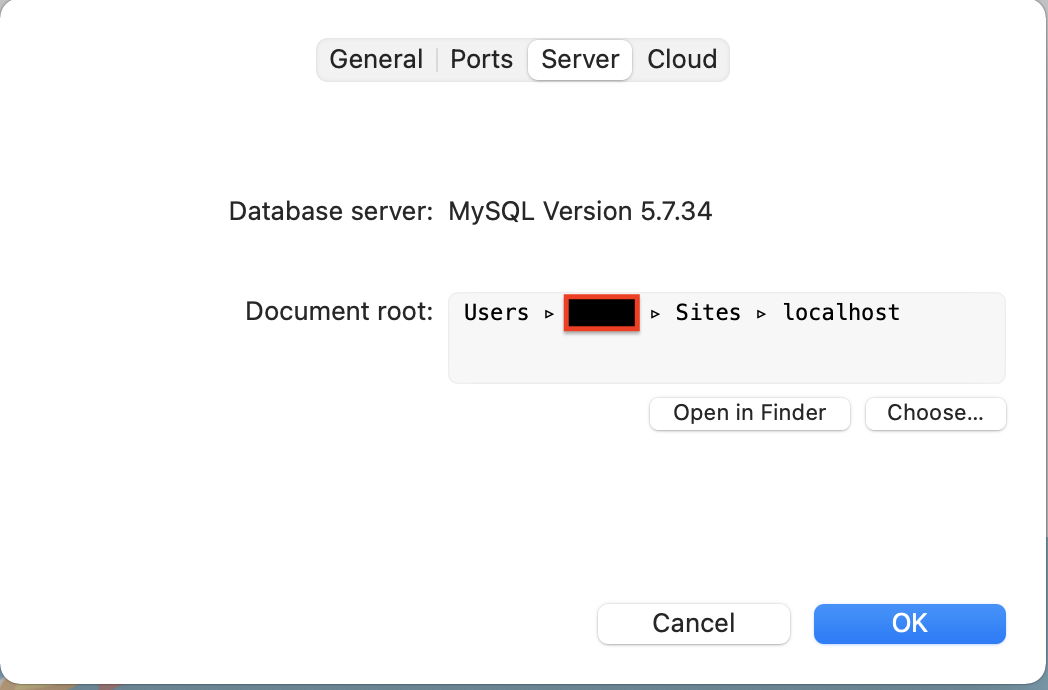Screen dimensions: 1048x690
Task: Open the Ports tab
Action: coord(481,60)
